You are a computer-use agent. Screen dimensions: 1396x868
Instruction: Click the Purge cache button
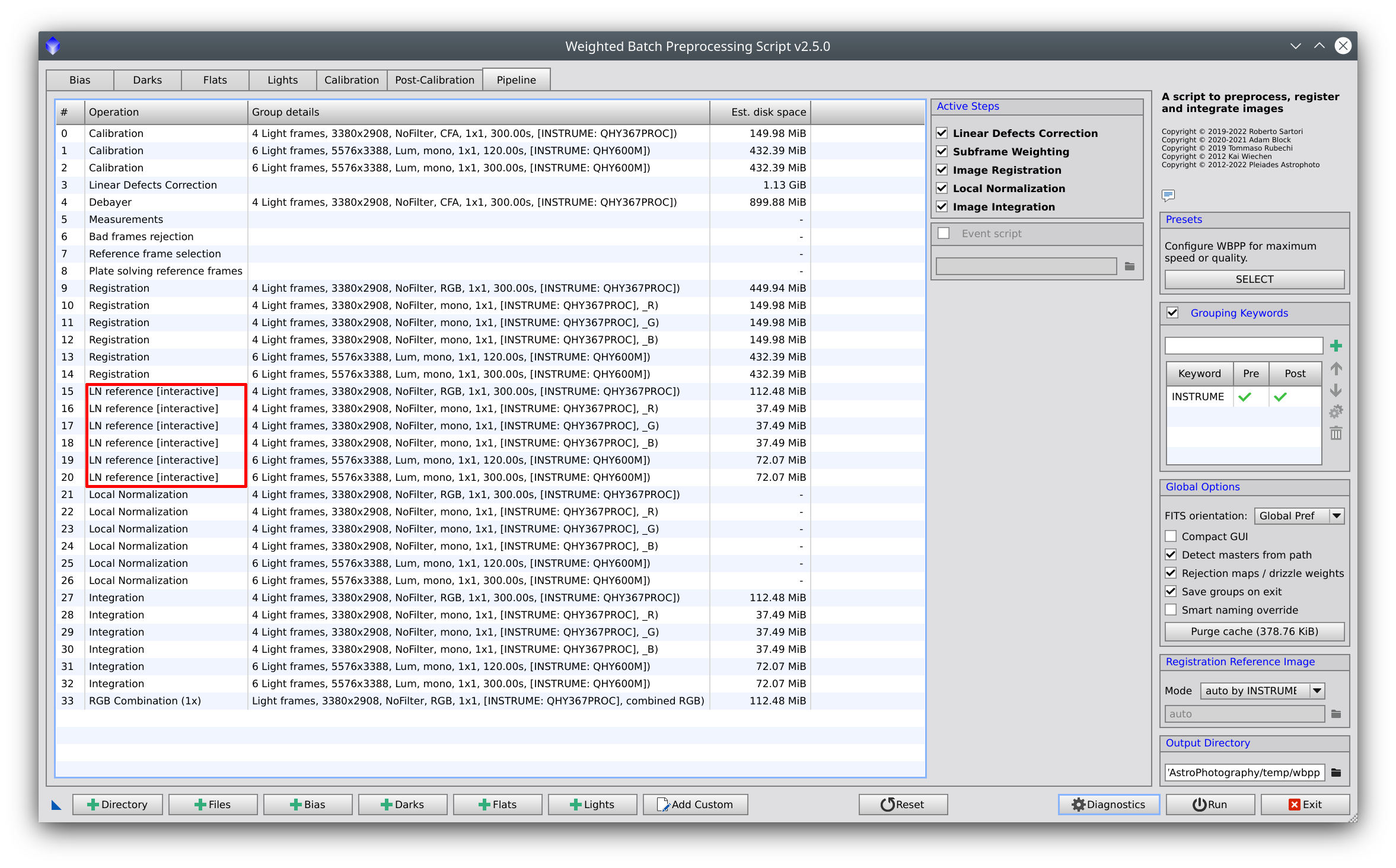[1254, 630]
